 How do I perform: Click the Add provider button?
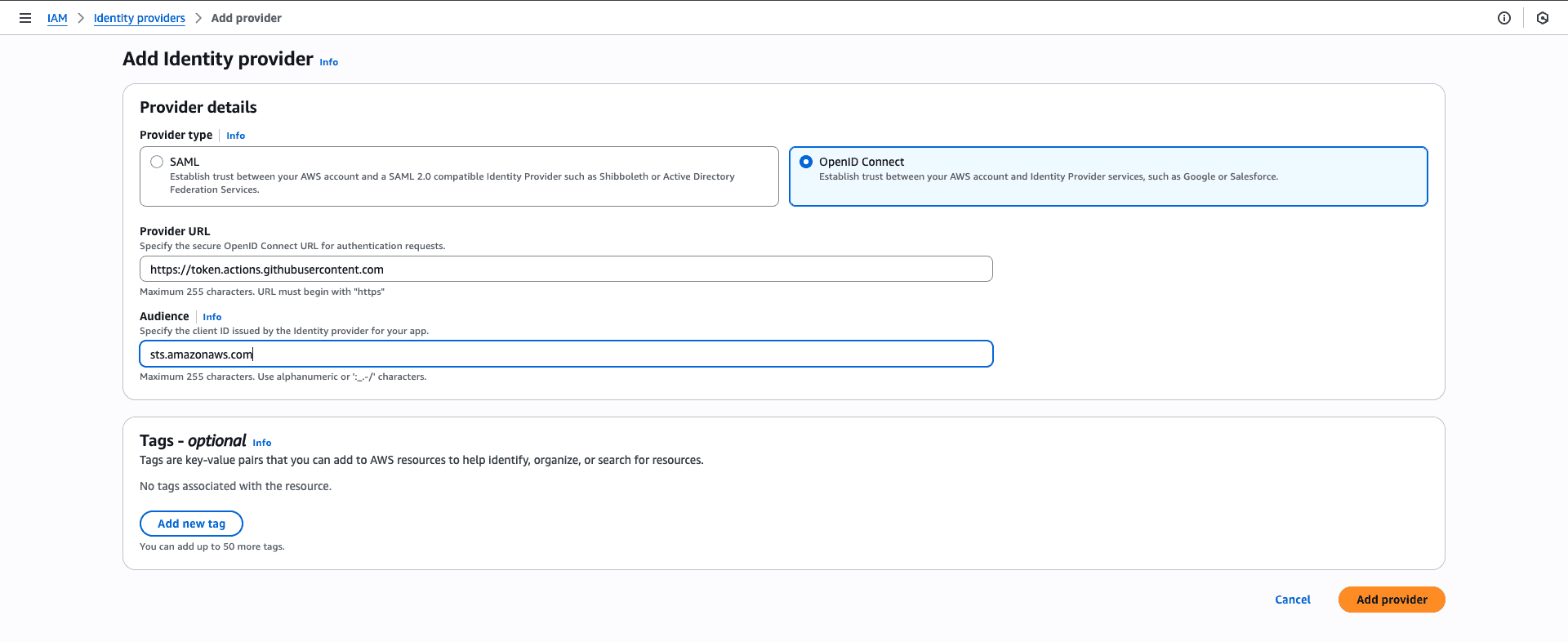[1392, 600]
